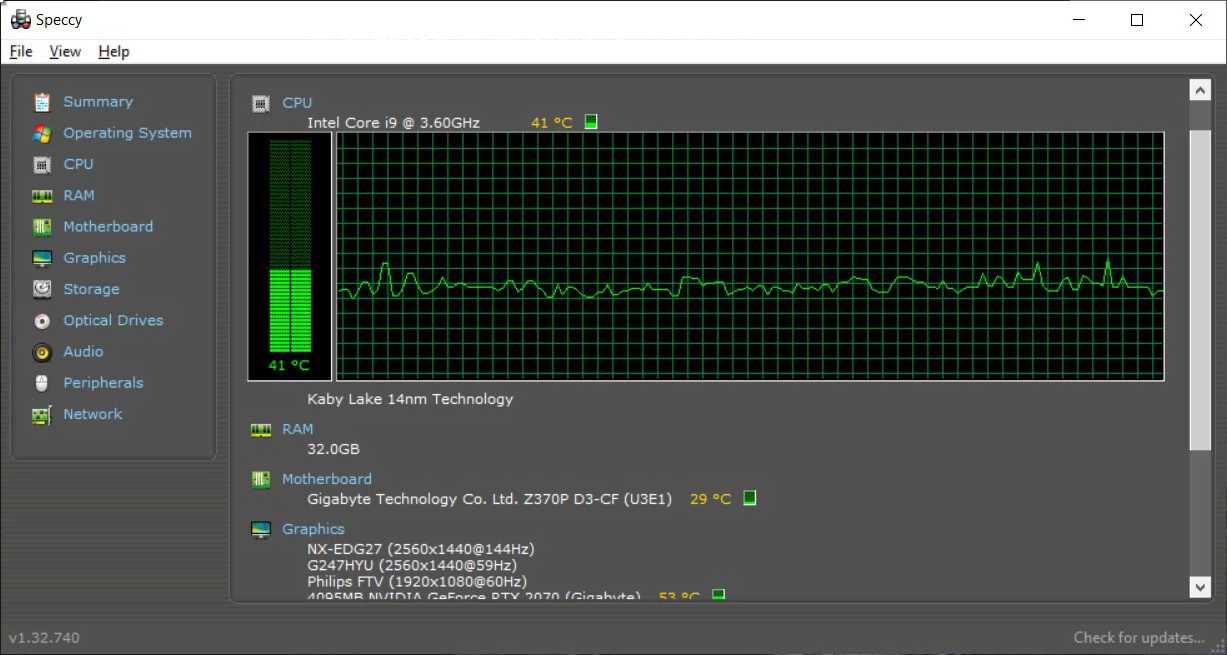Click the Audio speaker icon in sidebar
Image resolution: width=1227 pixels, height=655 pixels.
[x=42, y=352]
